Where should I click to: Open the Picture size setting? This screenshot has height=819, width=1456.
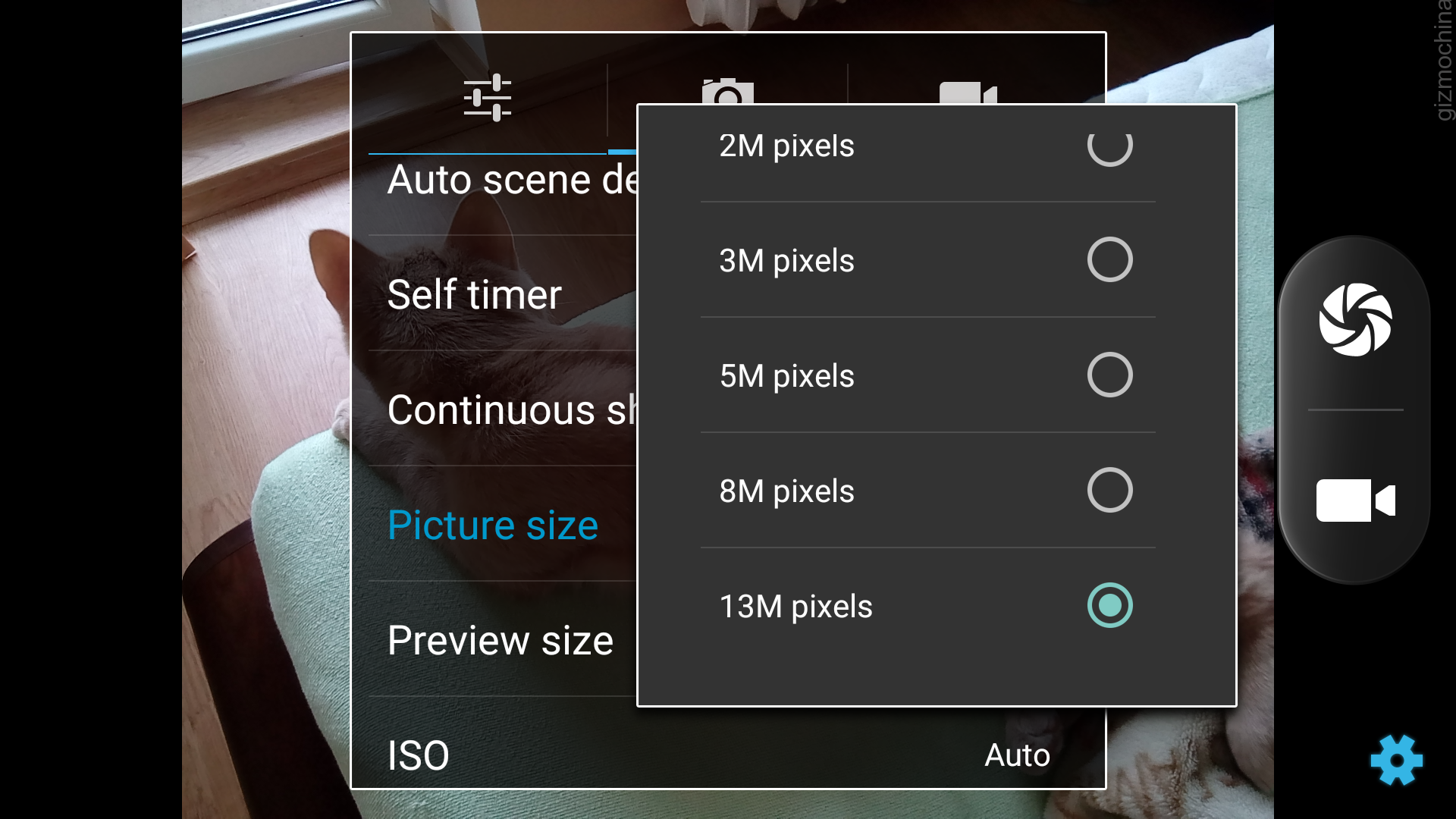click(493, 525)
